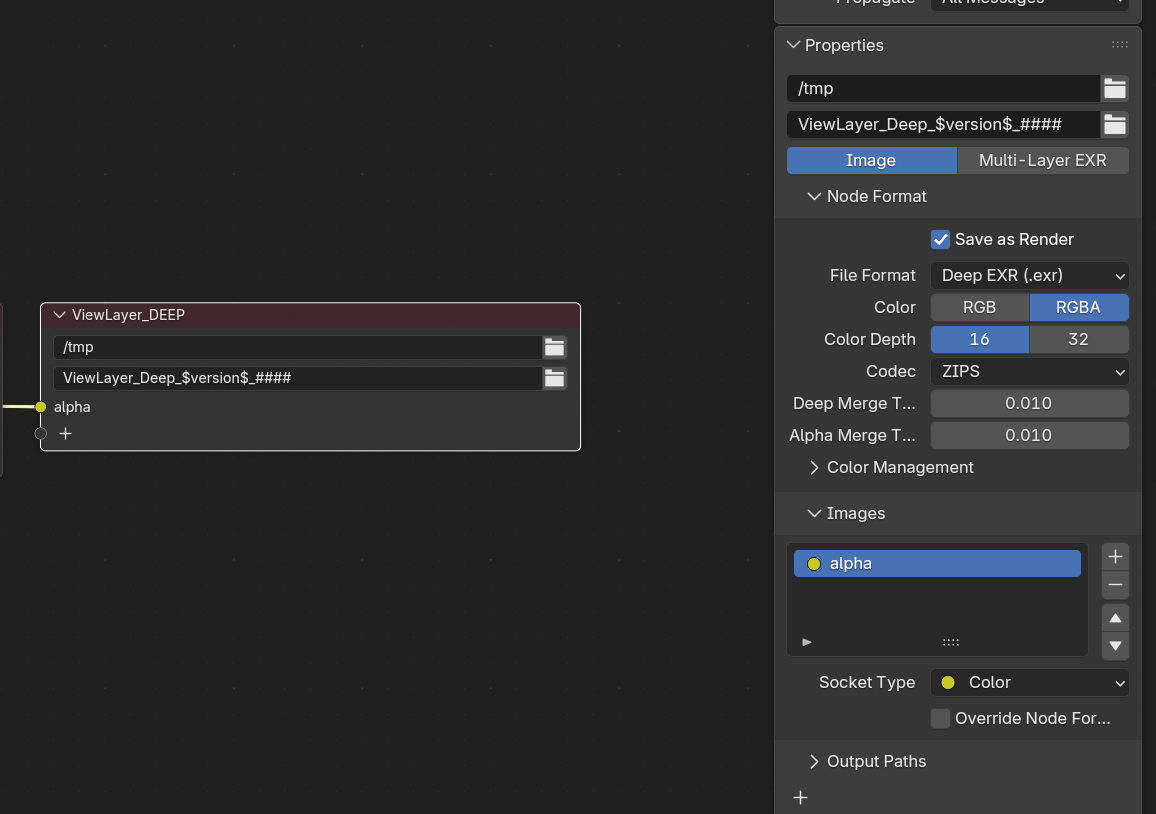
Task: Click yellow alpha input socket on node
Action: coord(41,407)
